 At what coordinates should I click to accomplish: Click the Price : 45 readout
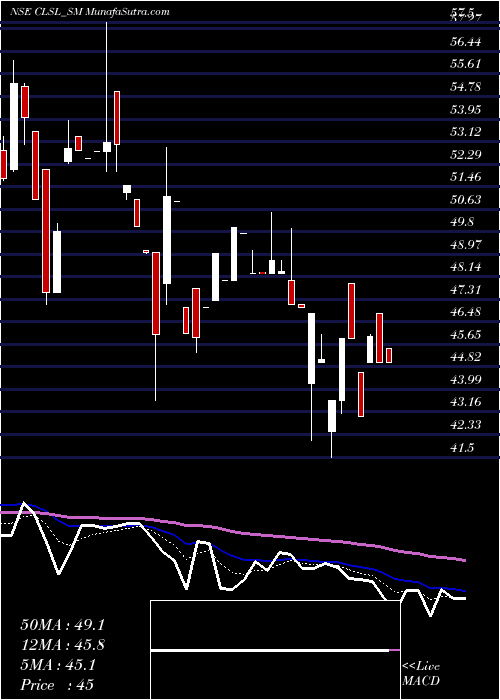point(57,685)
